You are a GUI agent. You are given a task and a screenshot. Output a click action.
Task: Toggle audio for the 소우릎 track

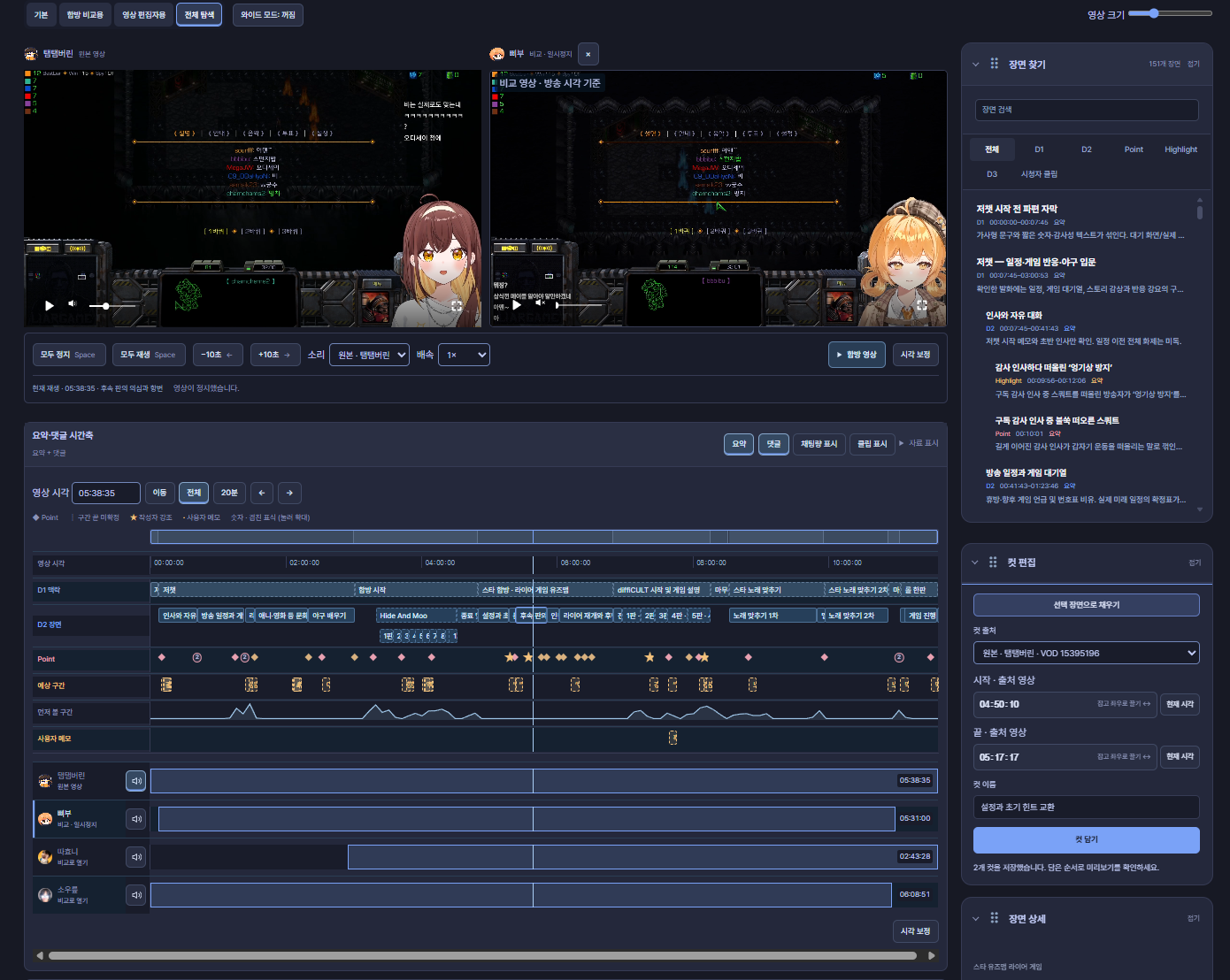coord(136,895)
